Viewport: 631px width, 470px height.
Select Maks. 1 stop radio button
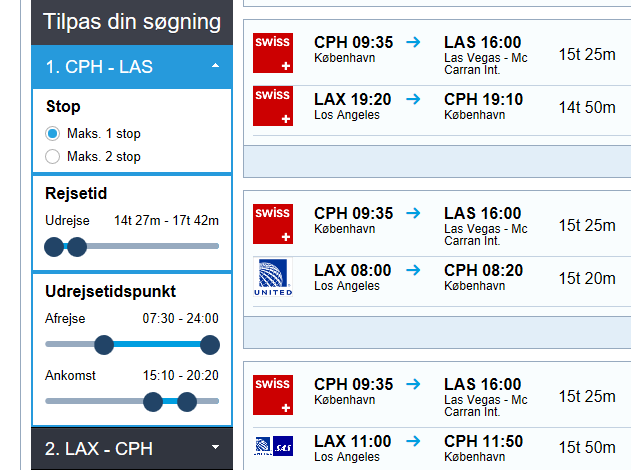[x=52, y=133]
